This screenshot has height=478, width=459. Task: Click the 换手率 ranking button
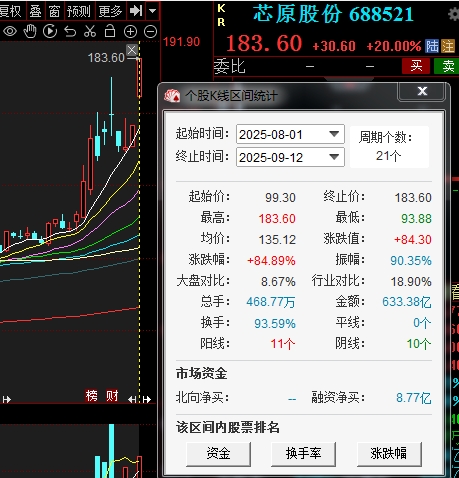click(303, 454)
